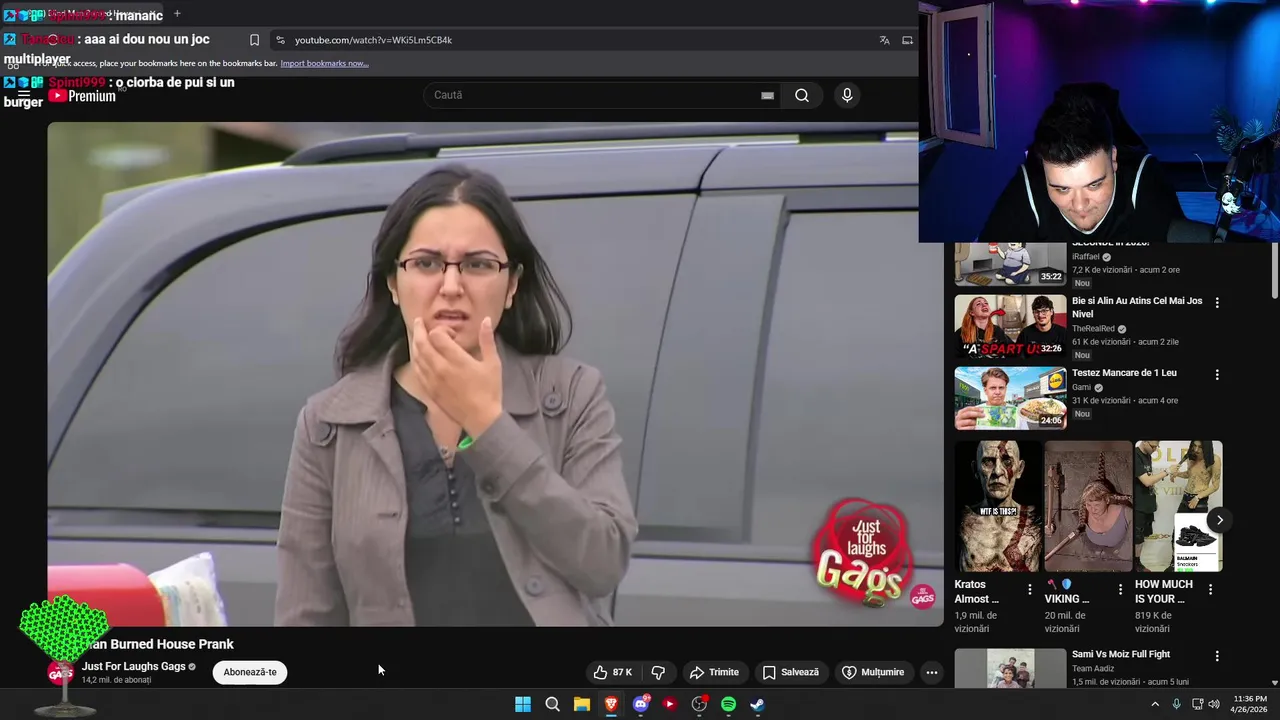
Task: Click the cast/media icon in the address bar
Action: 907,40
